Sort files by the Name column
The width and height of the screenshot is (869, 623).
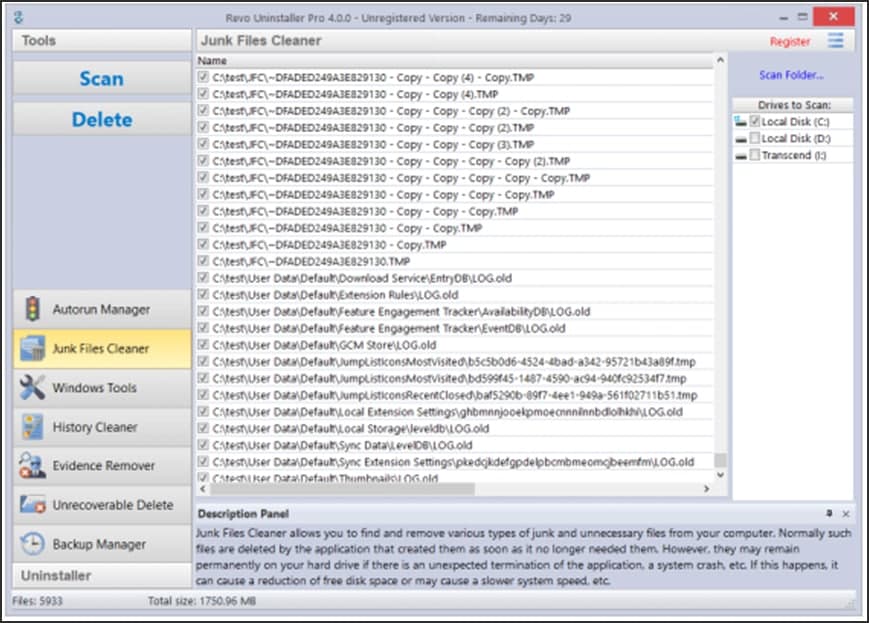[x=215, y=60]
